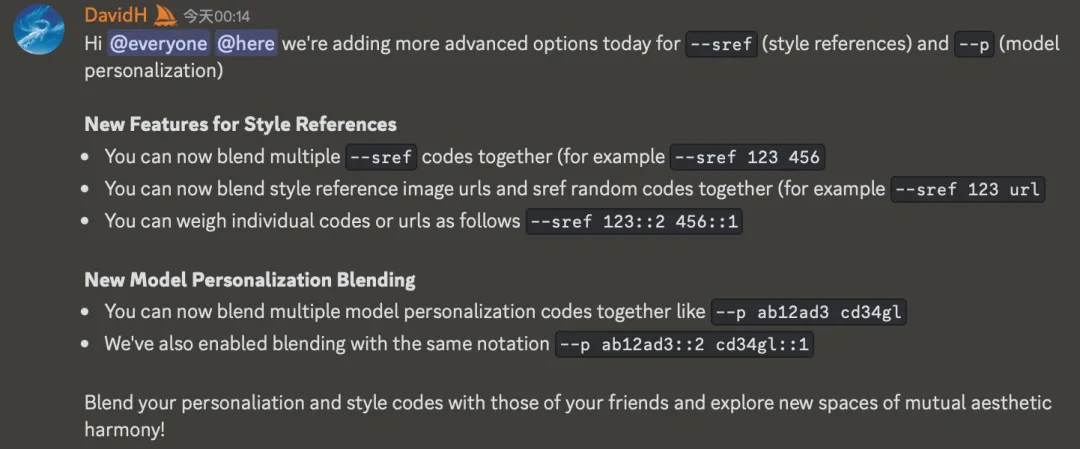The height and width of the screenshot is (449, 1080).
Task: Click the --sref 123 url code example
Action: pyautogui.click(x=968, y=189)
